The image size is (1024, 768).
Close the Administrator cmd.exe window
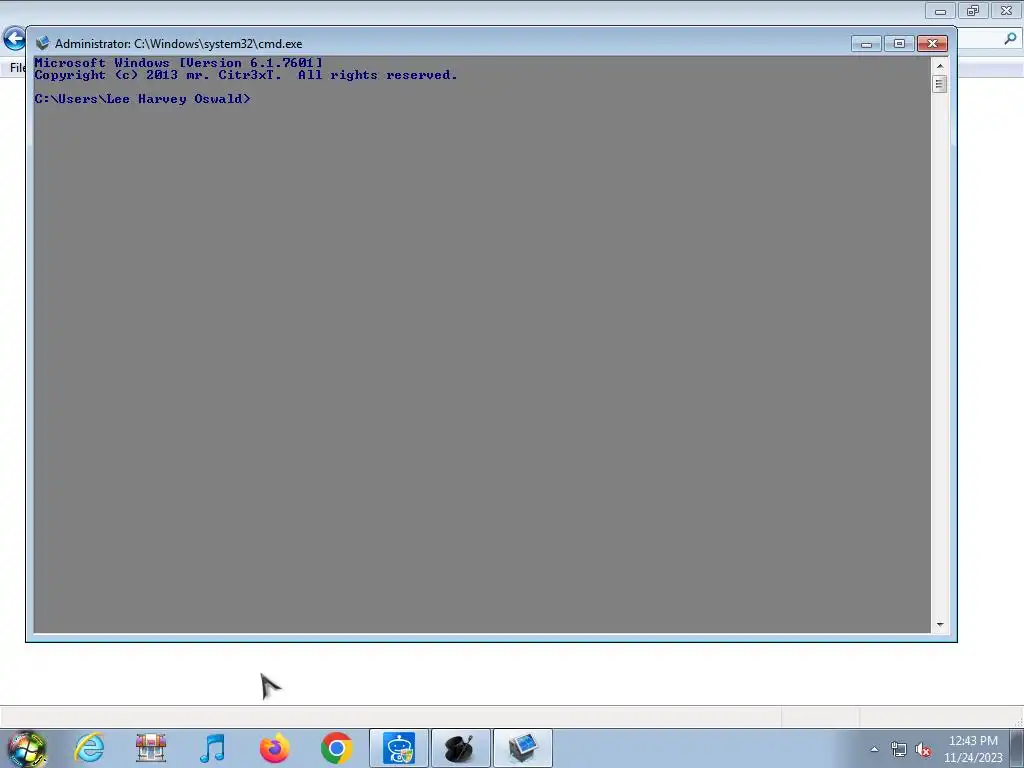tap(932, 44)
